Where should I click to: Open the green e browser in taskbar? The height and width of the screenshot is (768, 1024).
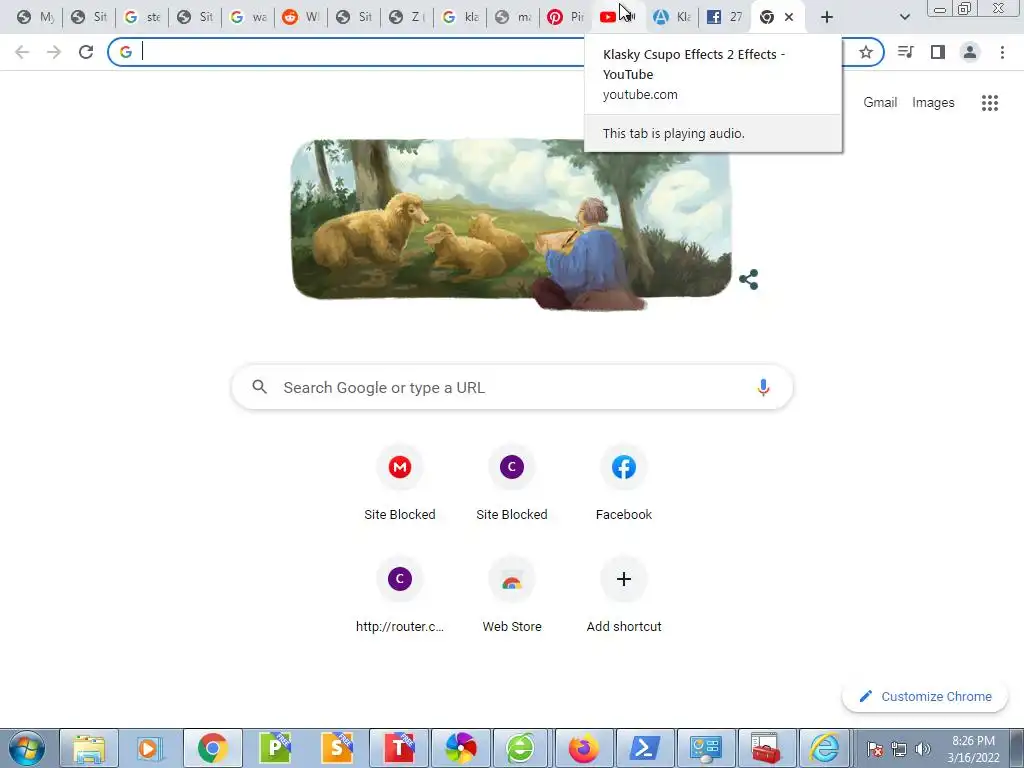[x=520, y=748]
